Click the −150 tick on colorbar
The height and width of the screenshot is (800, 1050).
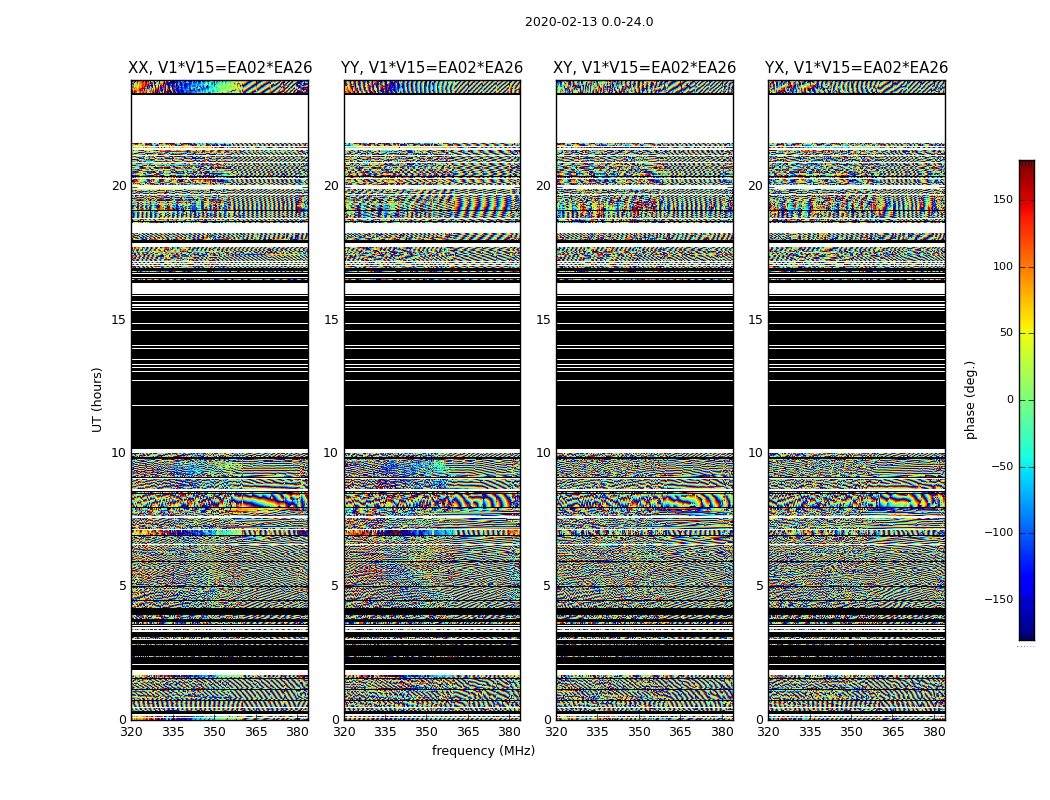998,599
